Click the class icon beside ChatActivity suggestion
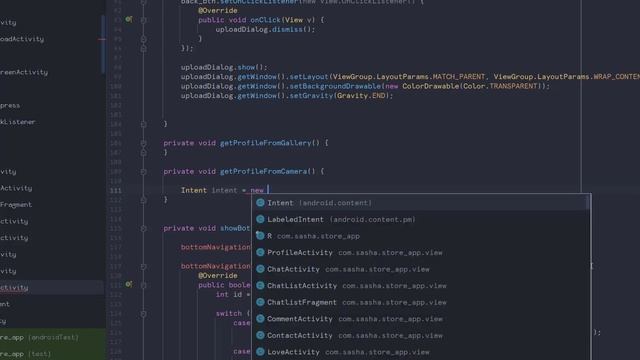 tap(260, 269)
